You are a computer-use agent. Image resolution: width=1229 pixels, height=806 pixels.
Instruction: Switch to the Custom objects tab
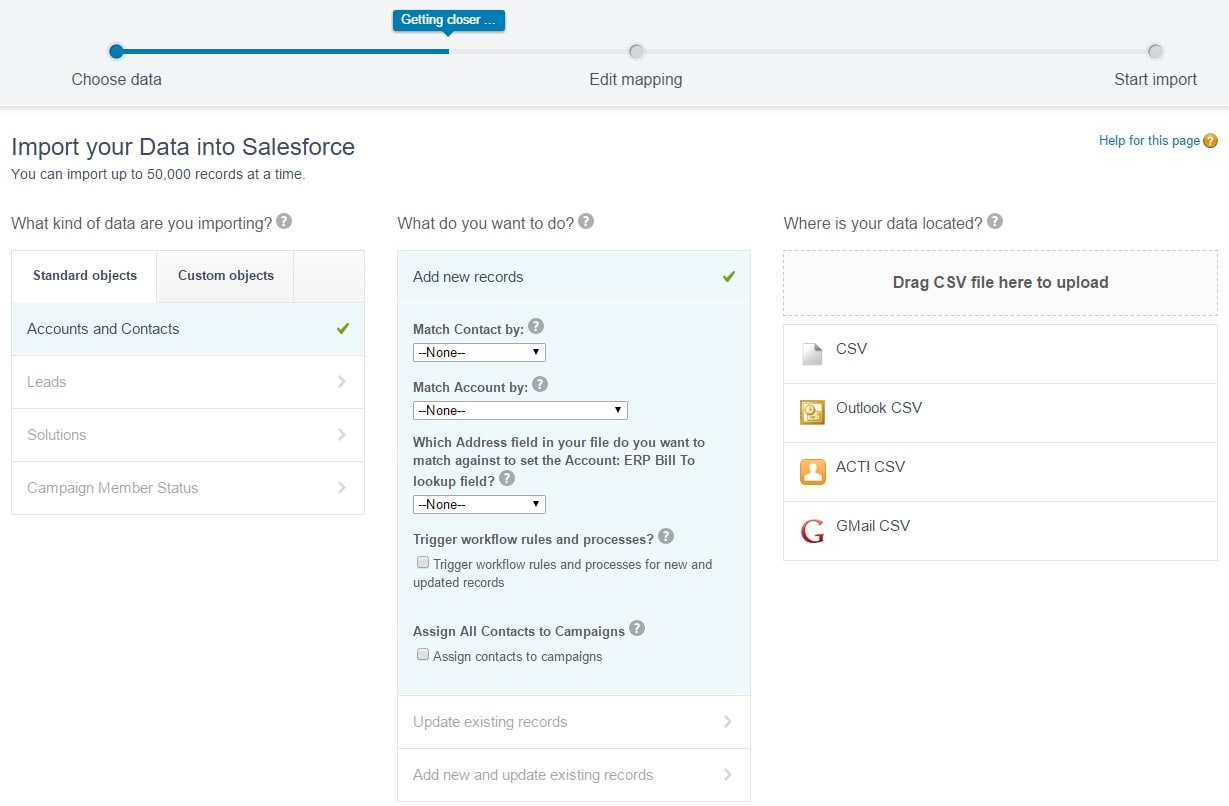pyautogui.click(x=225, y=276)
